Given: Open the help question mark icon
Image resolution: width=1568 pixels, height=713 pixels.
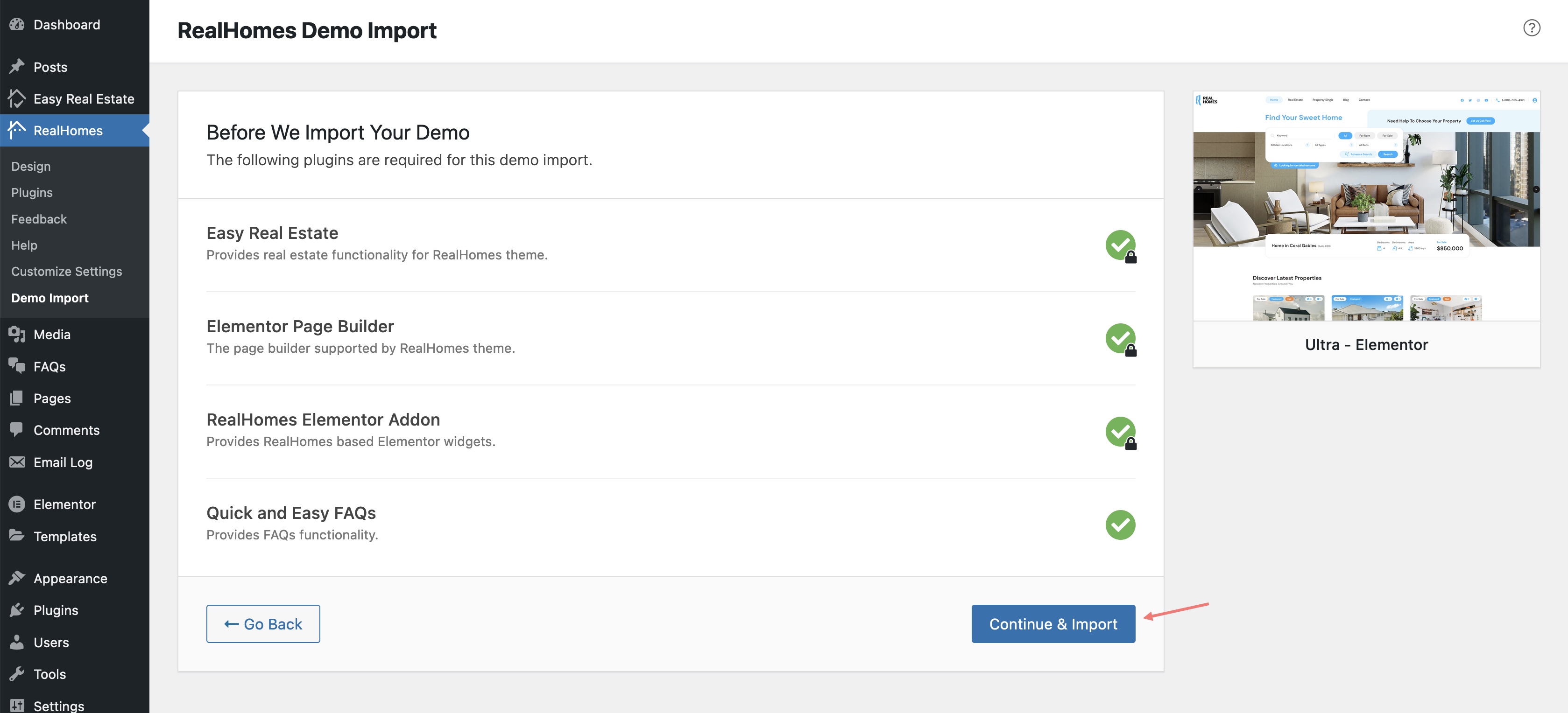Looking at the screenshot, I should pyautogui.click(x=1532, y=28).
